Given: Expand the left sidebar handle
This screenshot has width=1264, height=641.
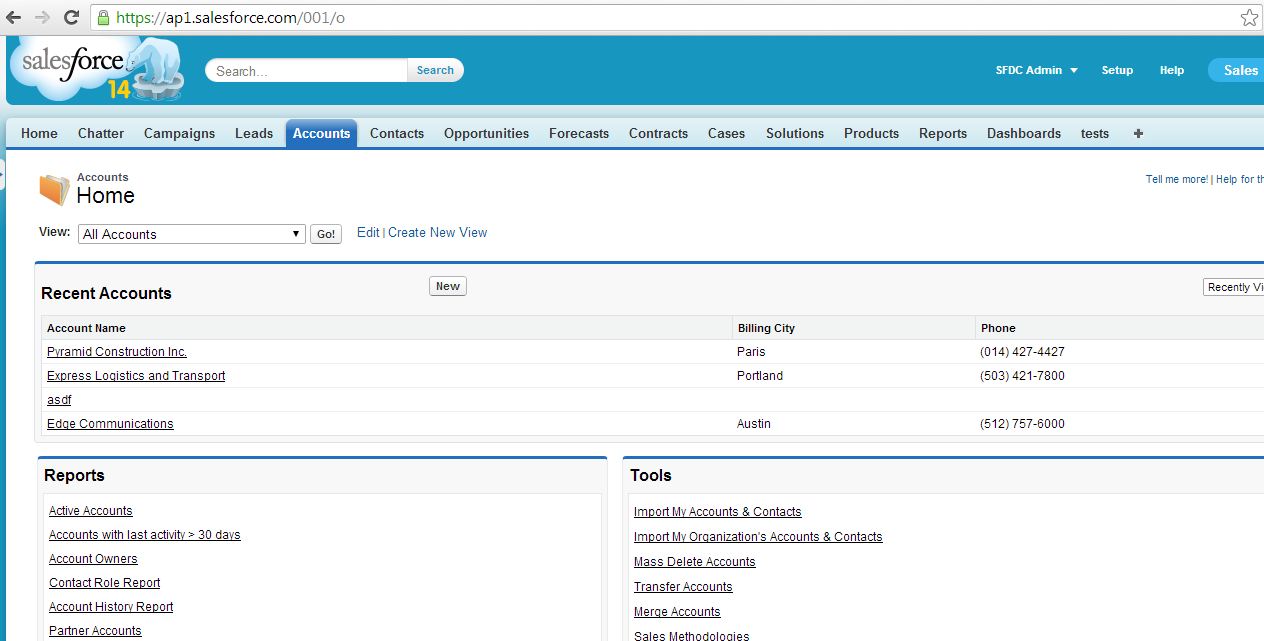Looking at the screenshot, I should click(2, 174).
